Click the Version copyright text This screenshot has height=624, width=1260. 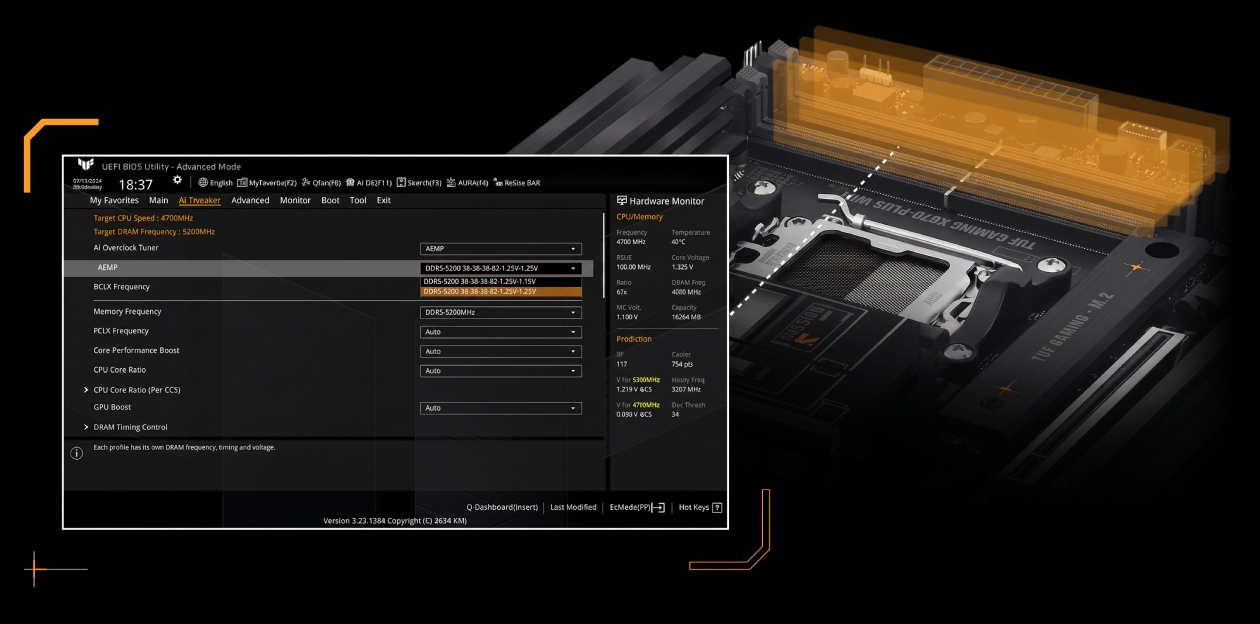click(x=395, y=521)
